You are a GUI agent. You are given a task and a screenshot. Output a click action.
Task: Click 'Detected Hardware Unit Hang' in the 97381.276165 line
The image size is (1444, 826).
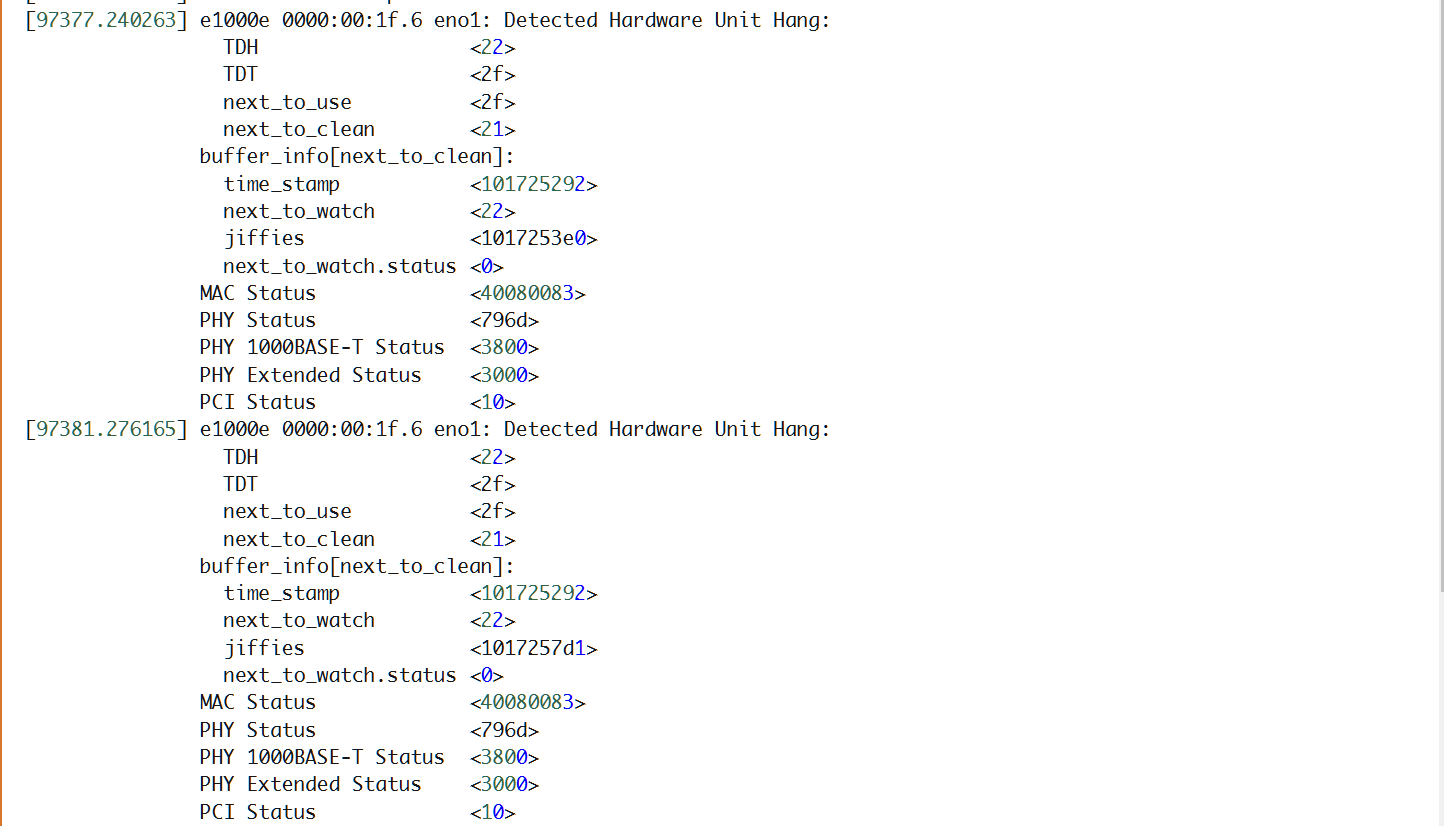(666, 430)
